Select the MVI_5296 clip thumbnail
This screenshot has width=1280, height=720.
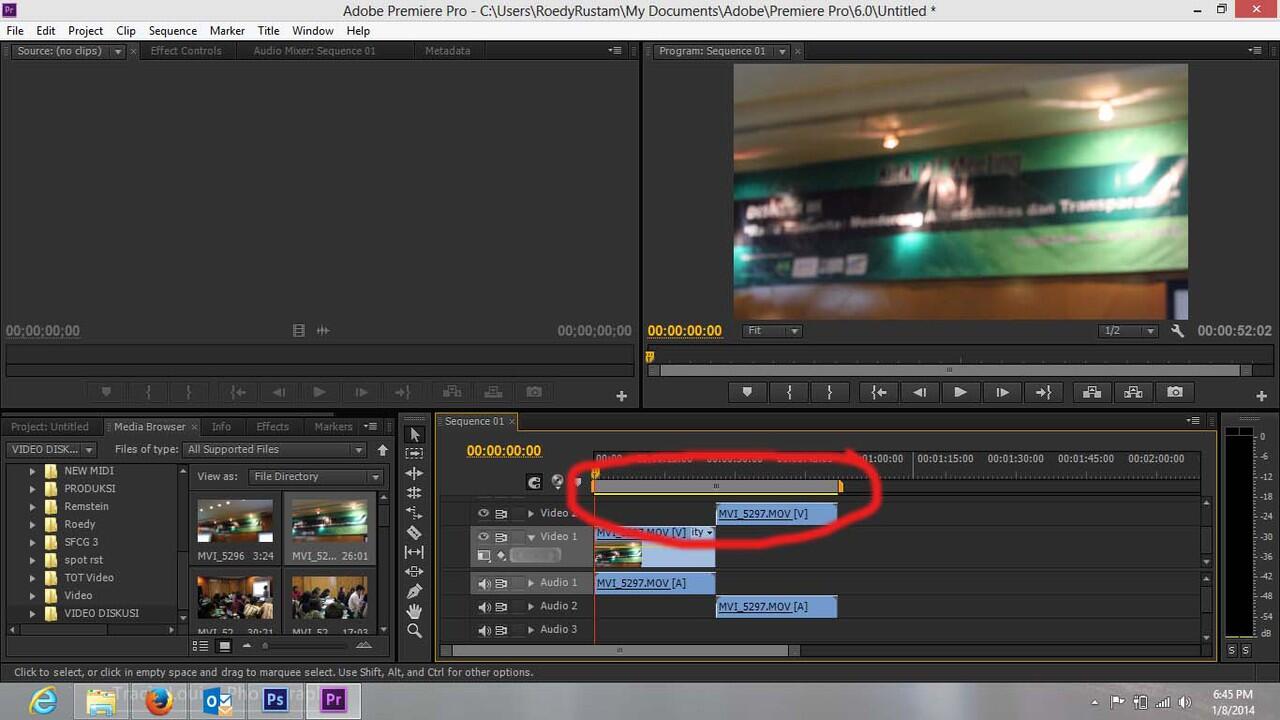point(235,521)
